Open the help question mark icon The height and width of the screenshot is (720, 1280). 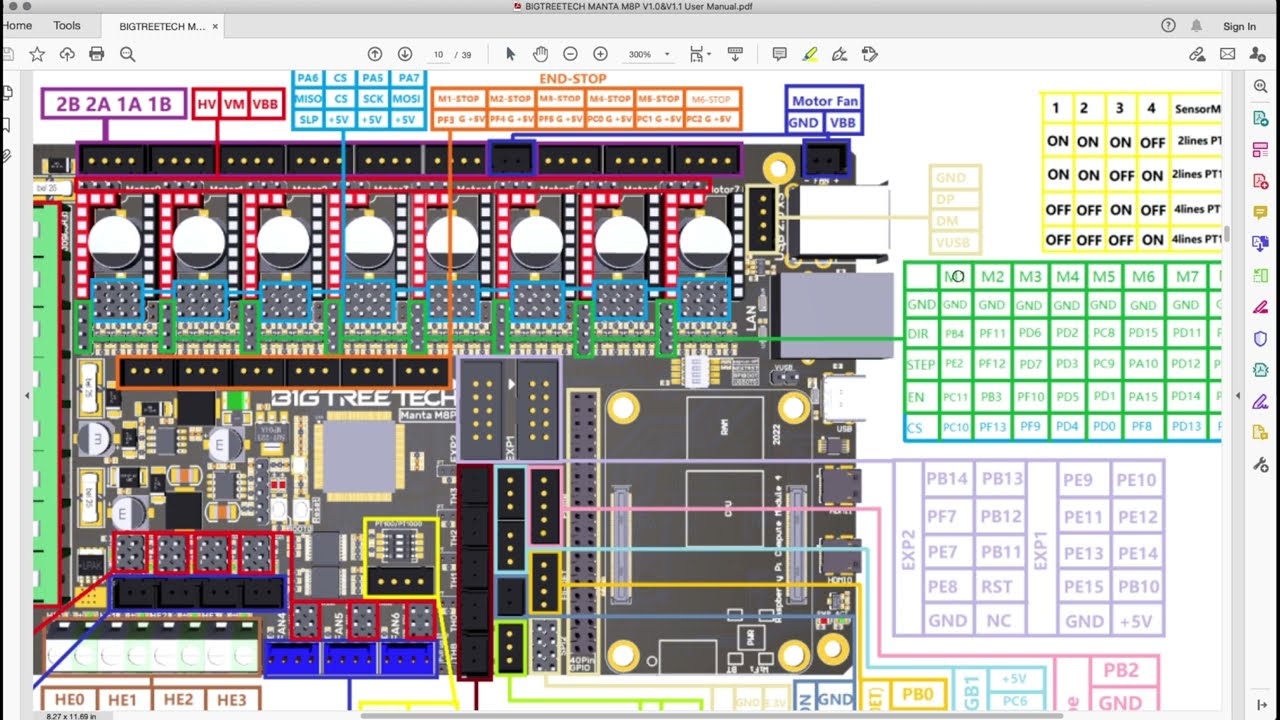pyautogui.click(x=1168, y=26)
